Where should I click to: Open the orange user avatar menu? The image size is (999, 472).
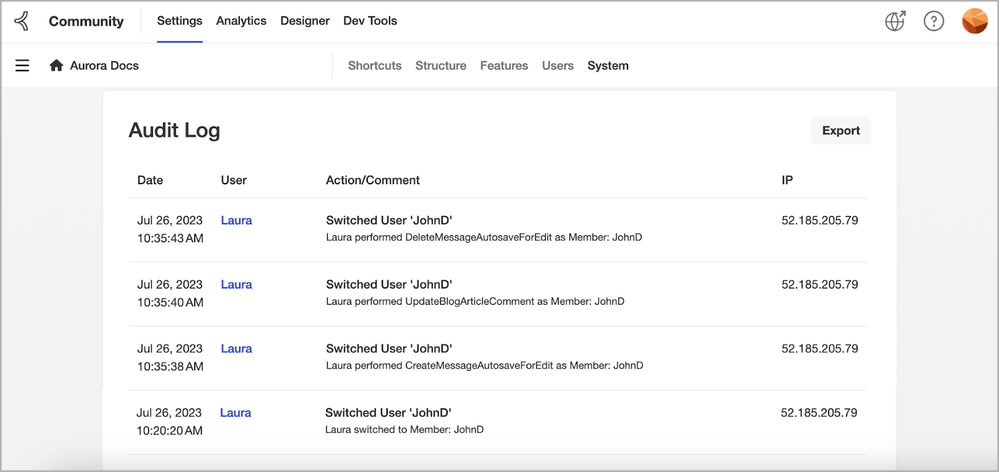click(974, 21)
